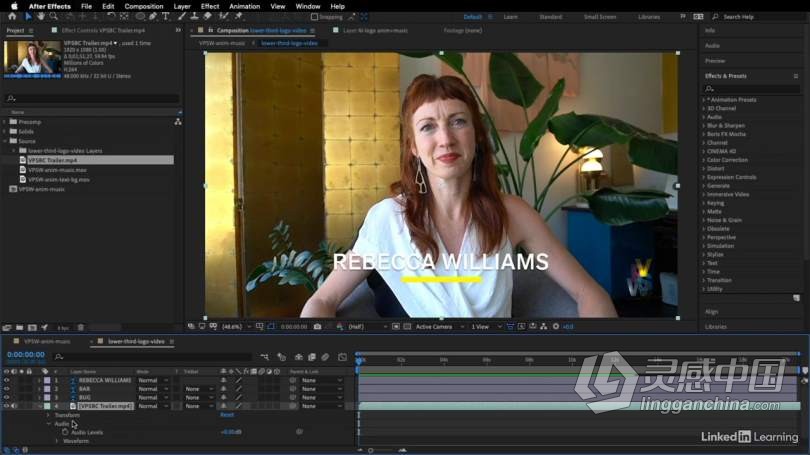Select the Type tool

point(165,17)
